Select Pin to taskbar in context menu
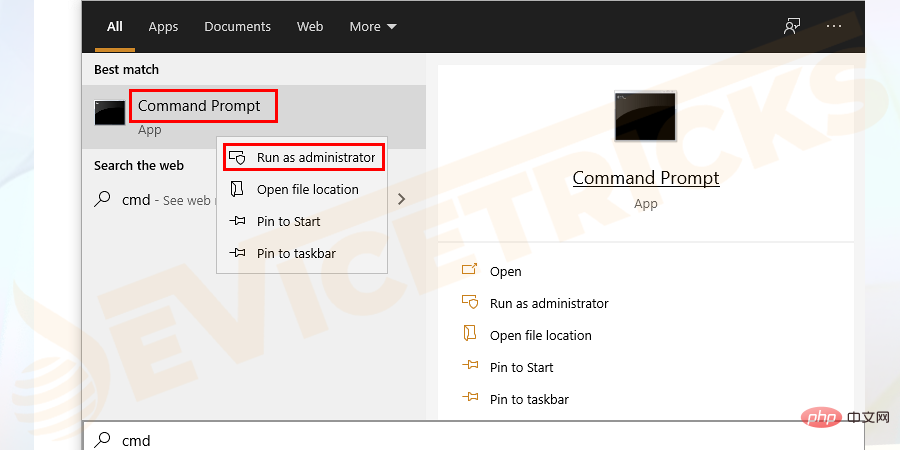The width and height of the screenshot is (900, 450). (x=296, y=254)
